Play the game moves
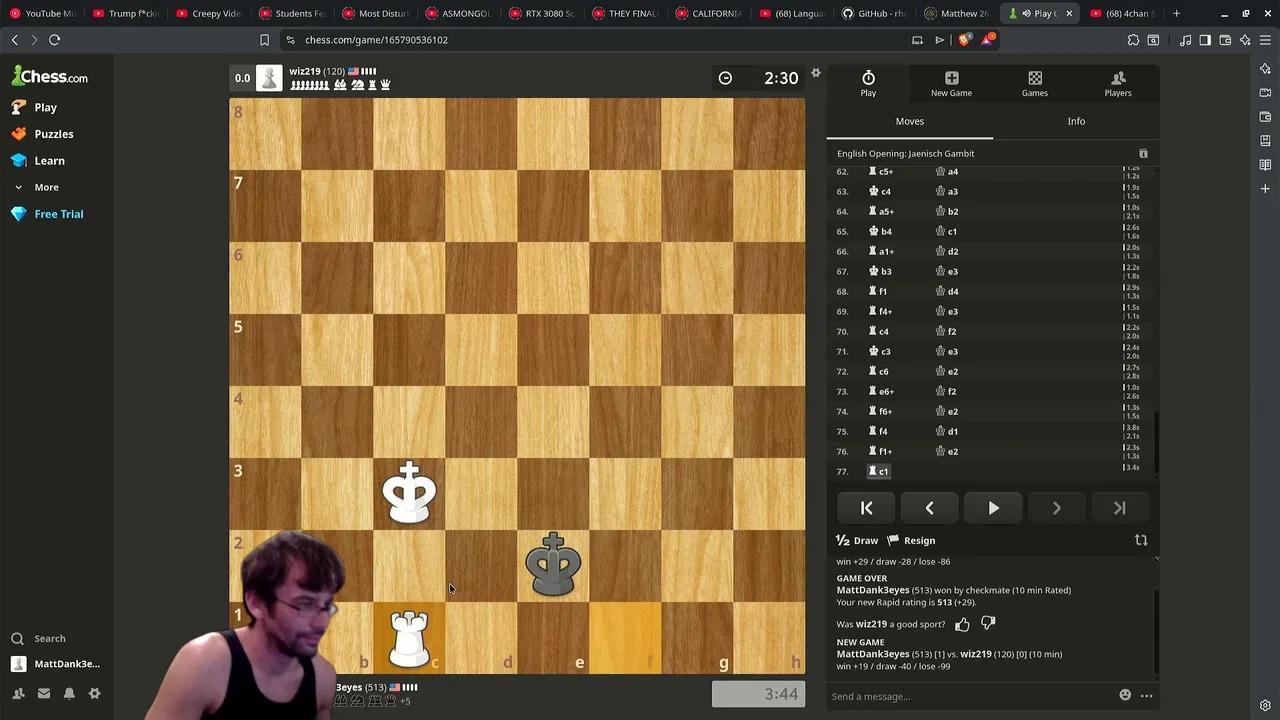Viewport: 1280px width, 720px height. click(x=993, y=508)
